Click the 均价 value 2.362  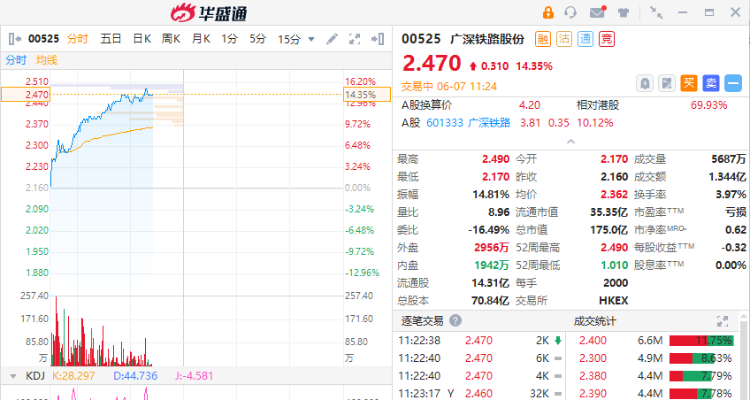click(x=614, y=194)
